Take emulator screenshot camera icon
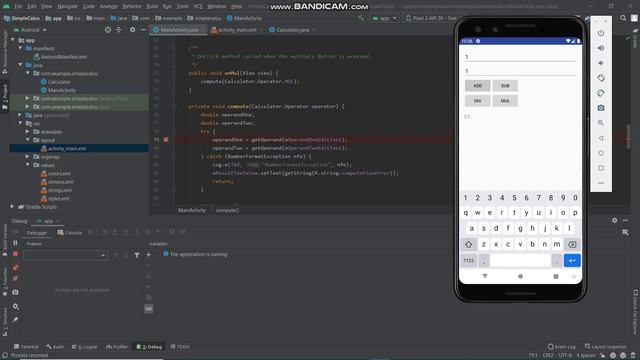 pyautogui.click(x=601, y=108)
